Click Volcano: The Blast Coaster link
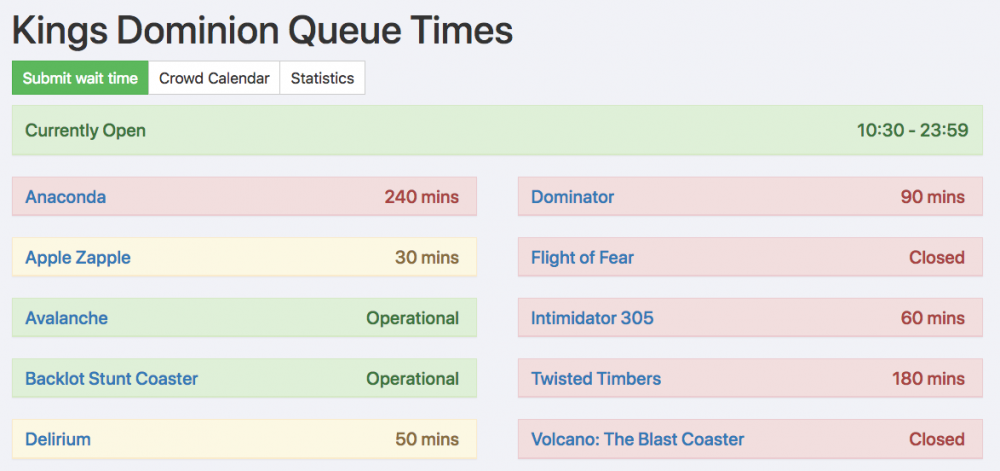 (638, 439)
